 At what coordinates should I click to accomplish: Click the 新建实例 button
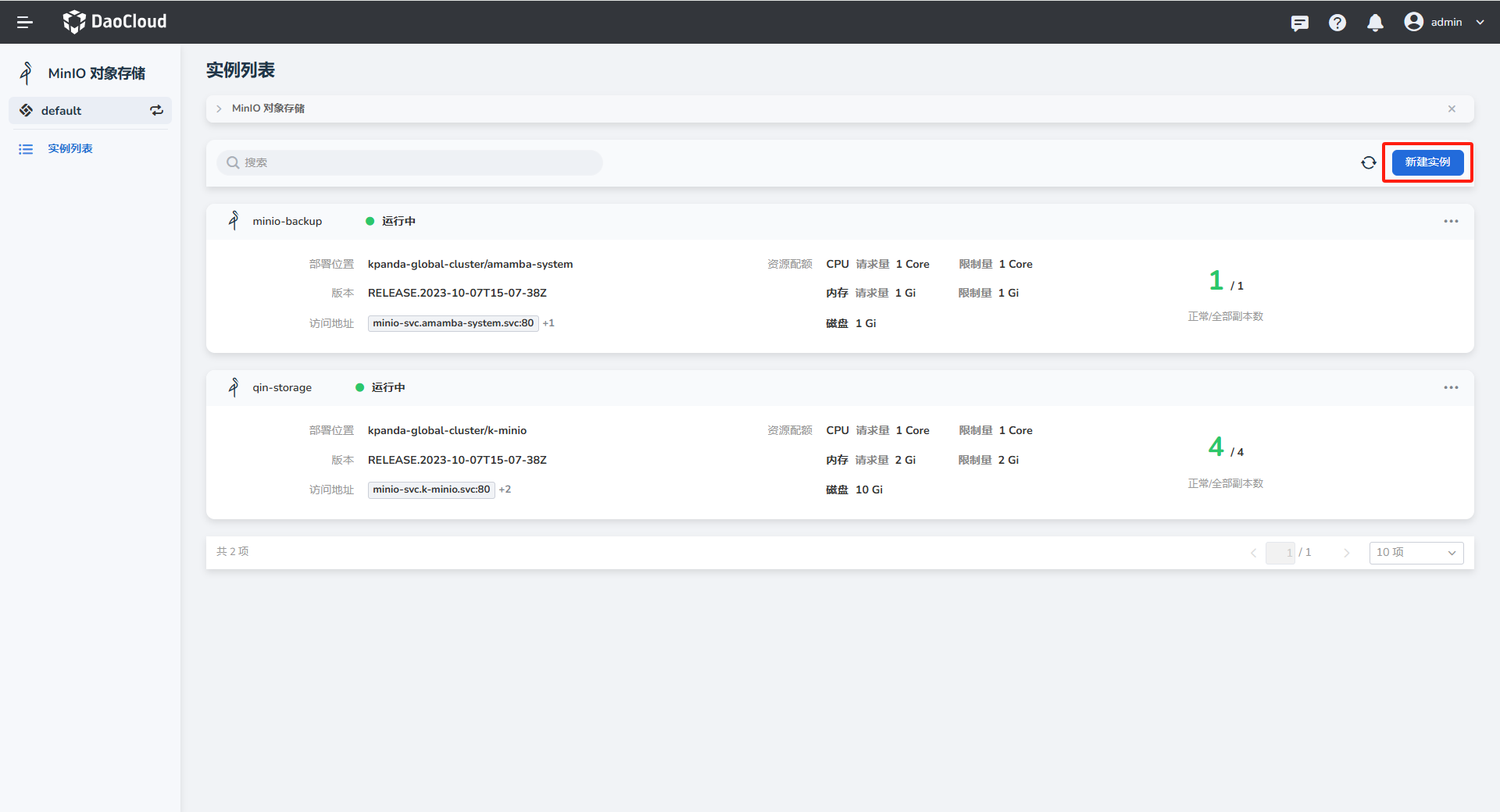pyautogui.click(x=1427, y=162)
